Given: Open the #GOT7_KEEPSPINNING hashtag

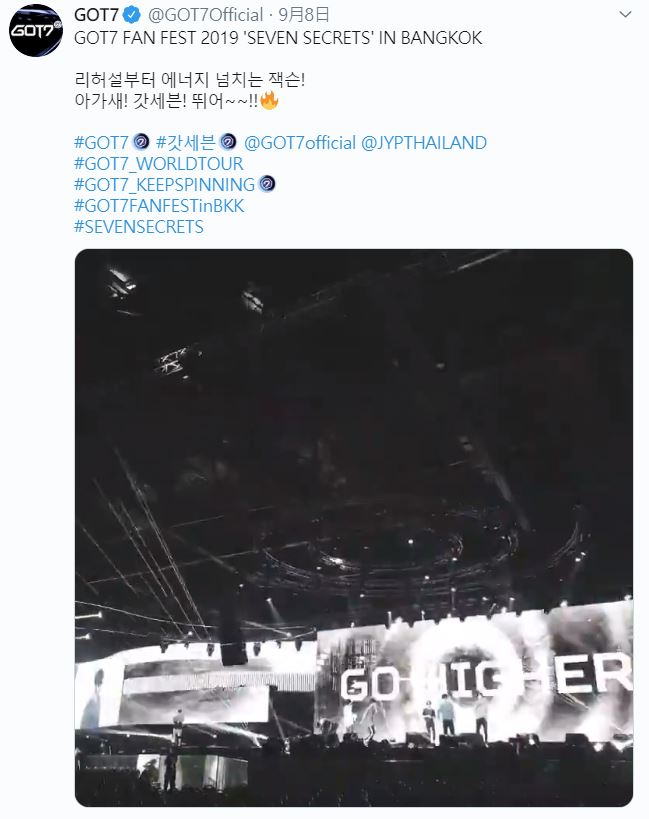Looking at the screenshot, I should coord(164,185).
